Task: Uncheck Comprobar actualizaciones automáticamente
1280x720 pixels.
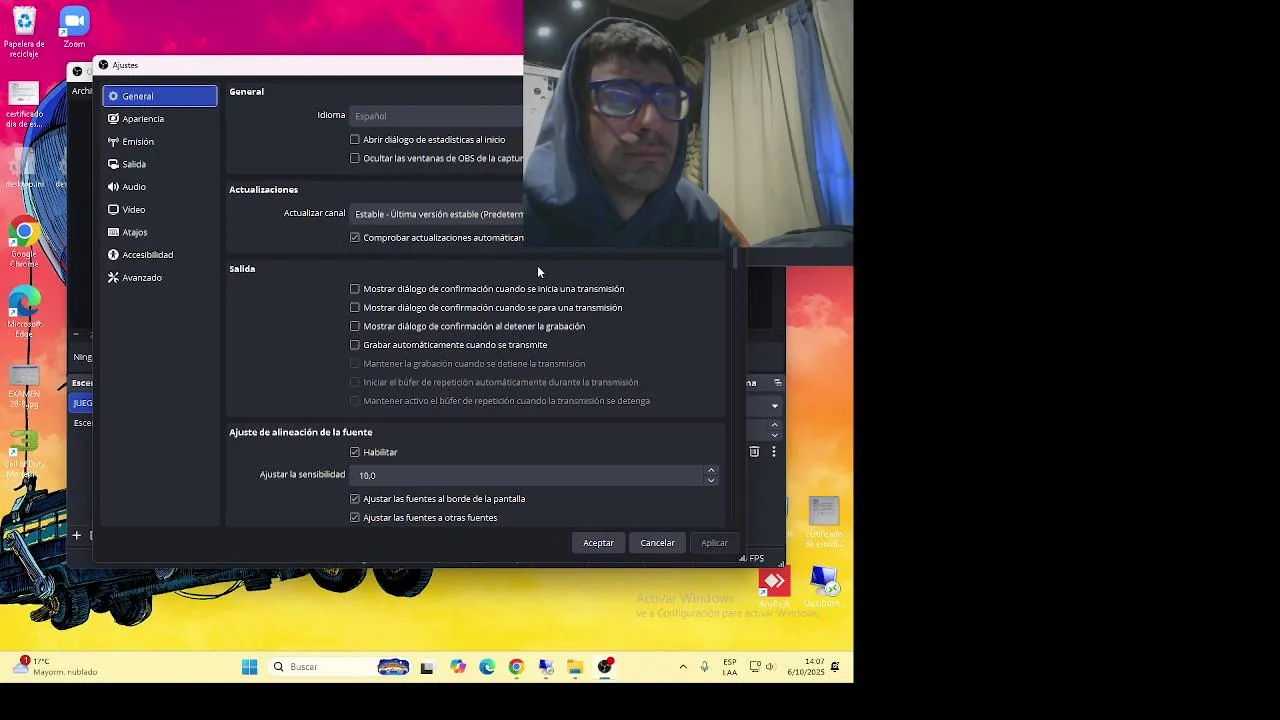Action: (x=355, y=238)
